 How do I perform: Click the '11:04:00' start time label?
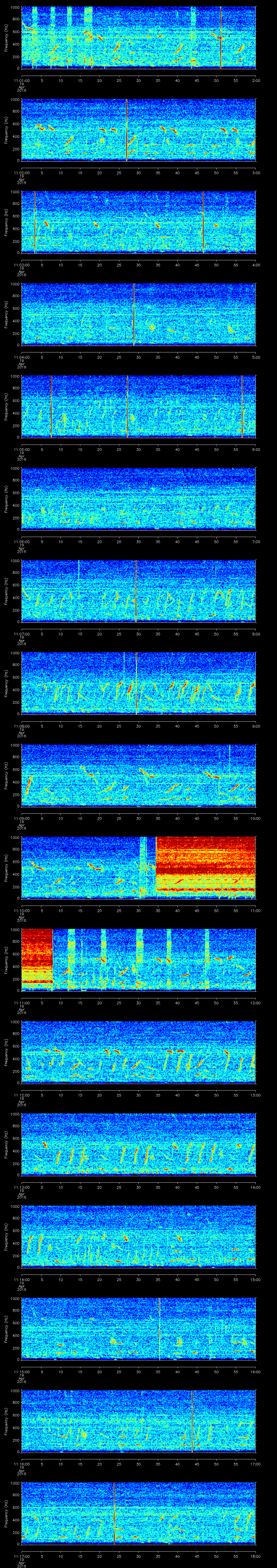coord(22,357)
